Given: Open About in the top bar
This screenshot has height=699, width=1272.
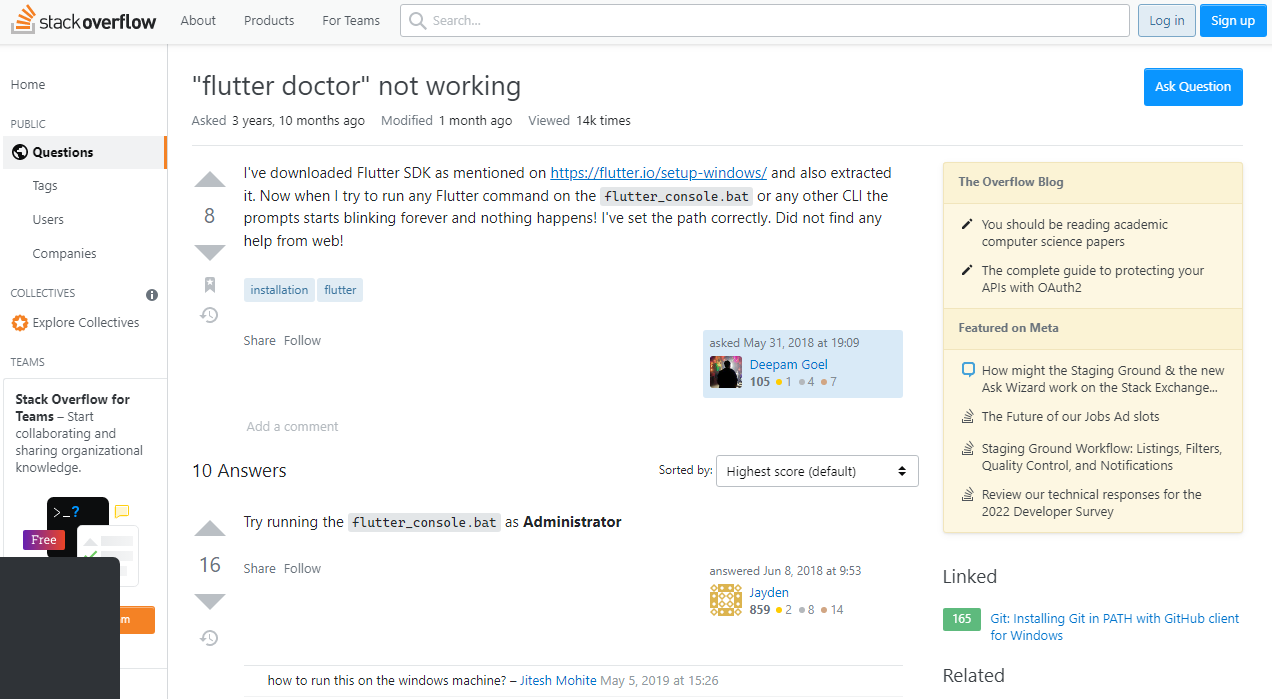Looking at the screenshot, I should tap(198, 20).
